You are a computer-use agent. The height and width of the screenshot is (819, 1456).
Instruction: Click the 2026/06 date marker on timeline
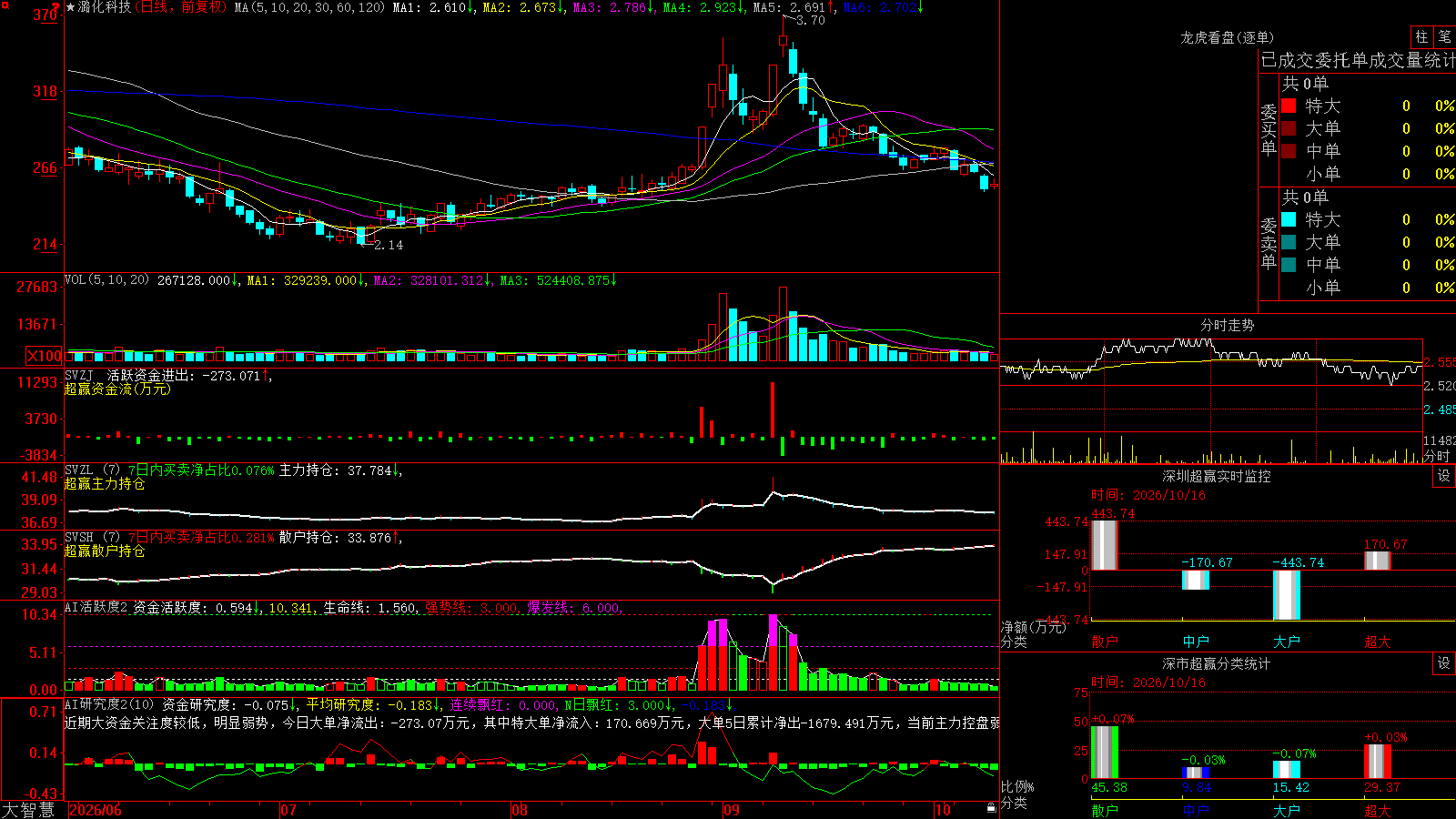(x=96, y=810)
